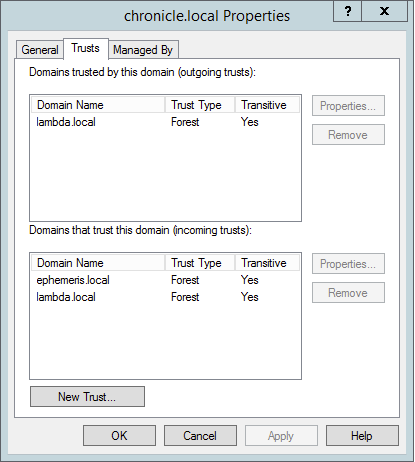Sort incoming trusts by Trust Type header

click(x=200, y=263)
